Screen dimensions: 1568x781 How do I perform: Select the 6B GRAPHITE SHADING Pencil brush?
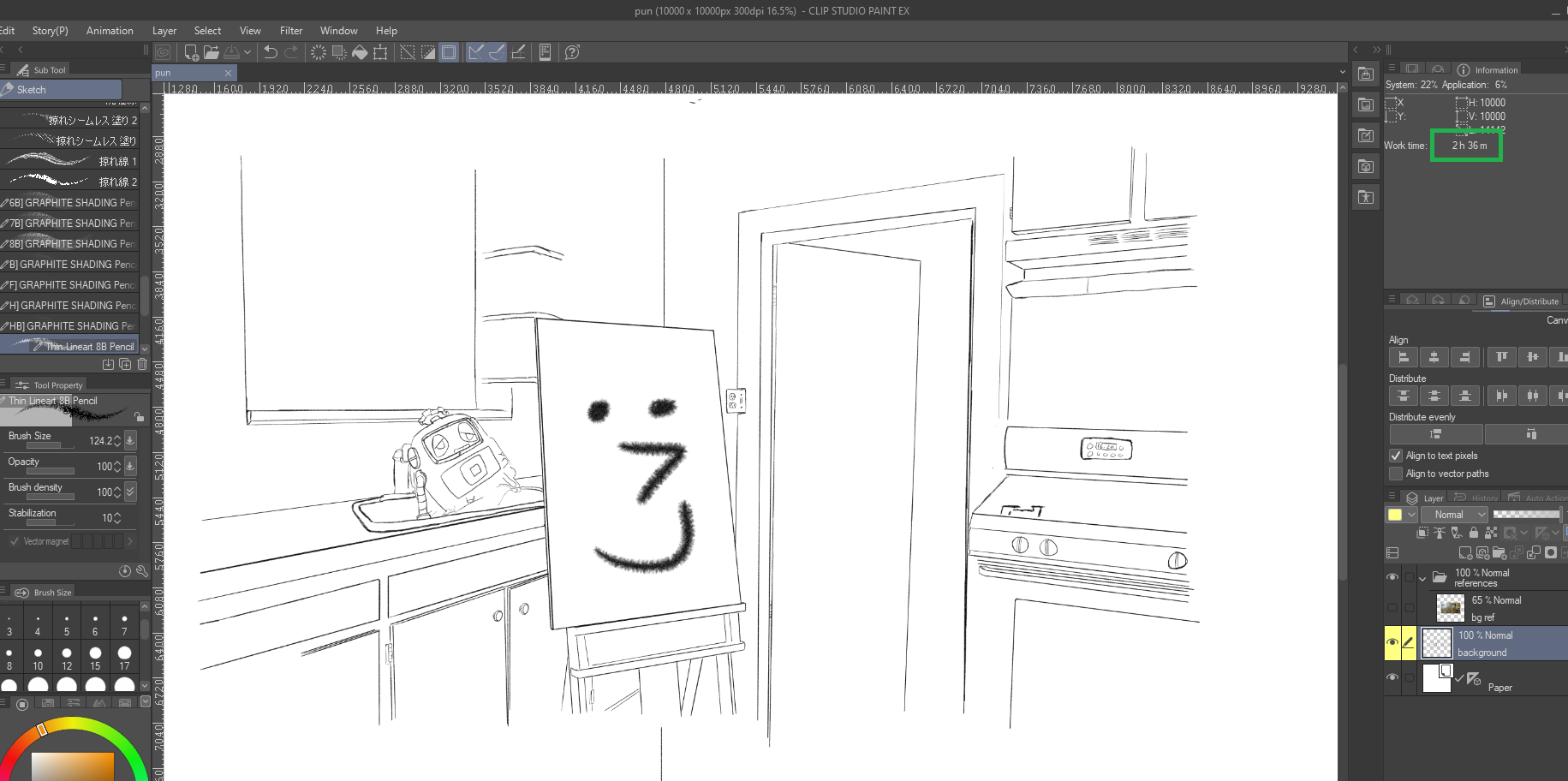70,203
